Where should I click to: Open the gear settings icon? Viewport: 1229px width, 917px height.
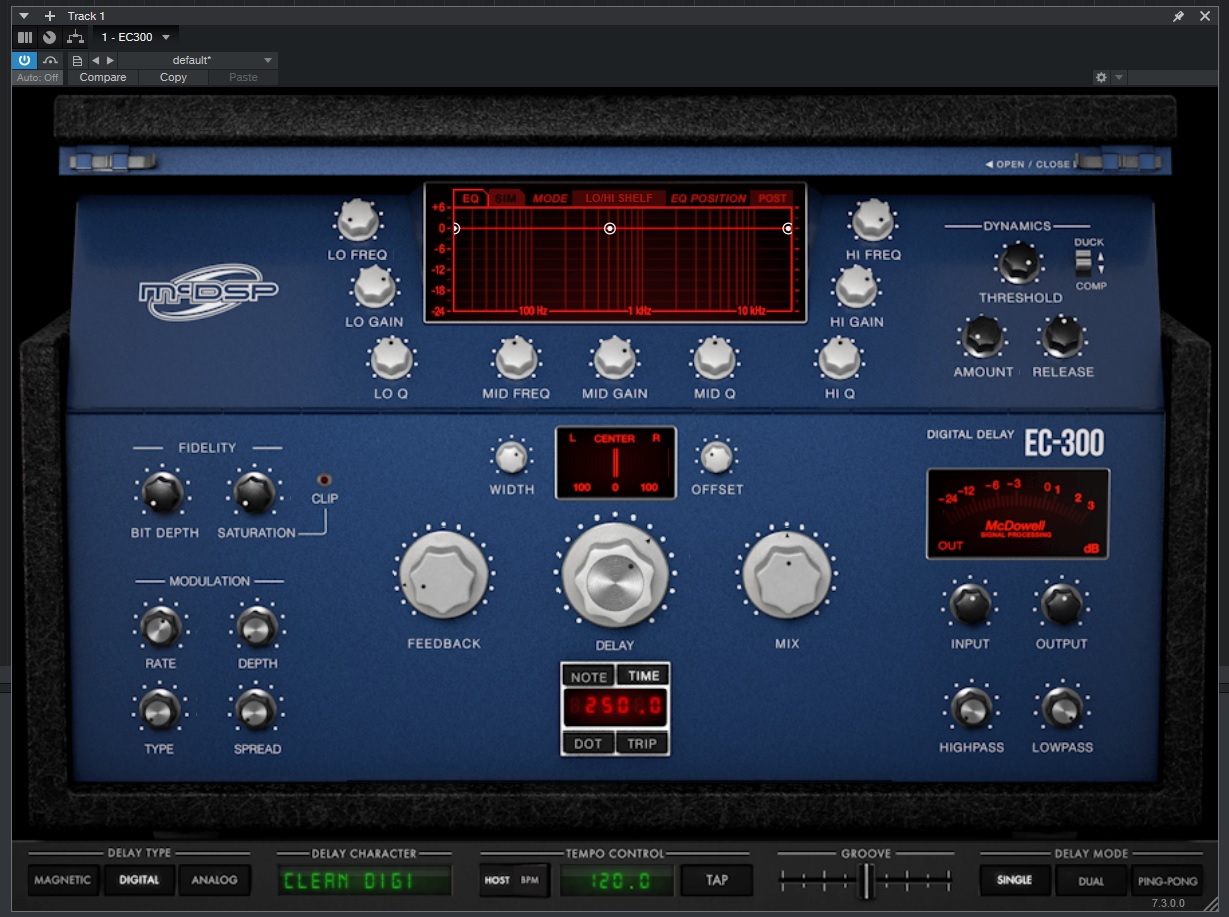[1101, 77]
